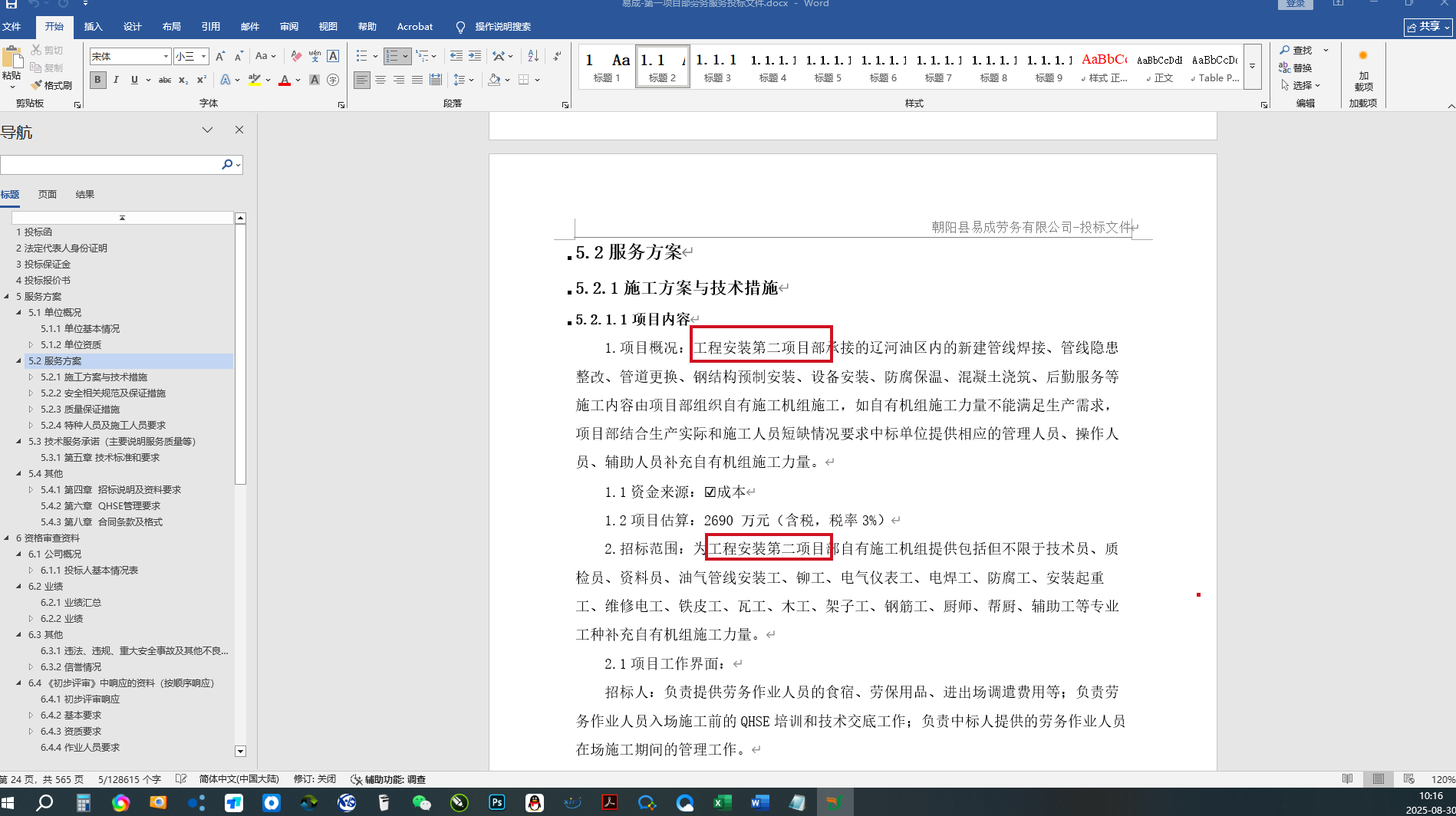Click the Bold formatting button
Screen dimensions: 1456x816
(x=97, y=80)
